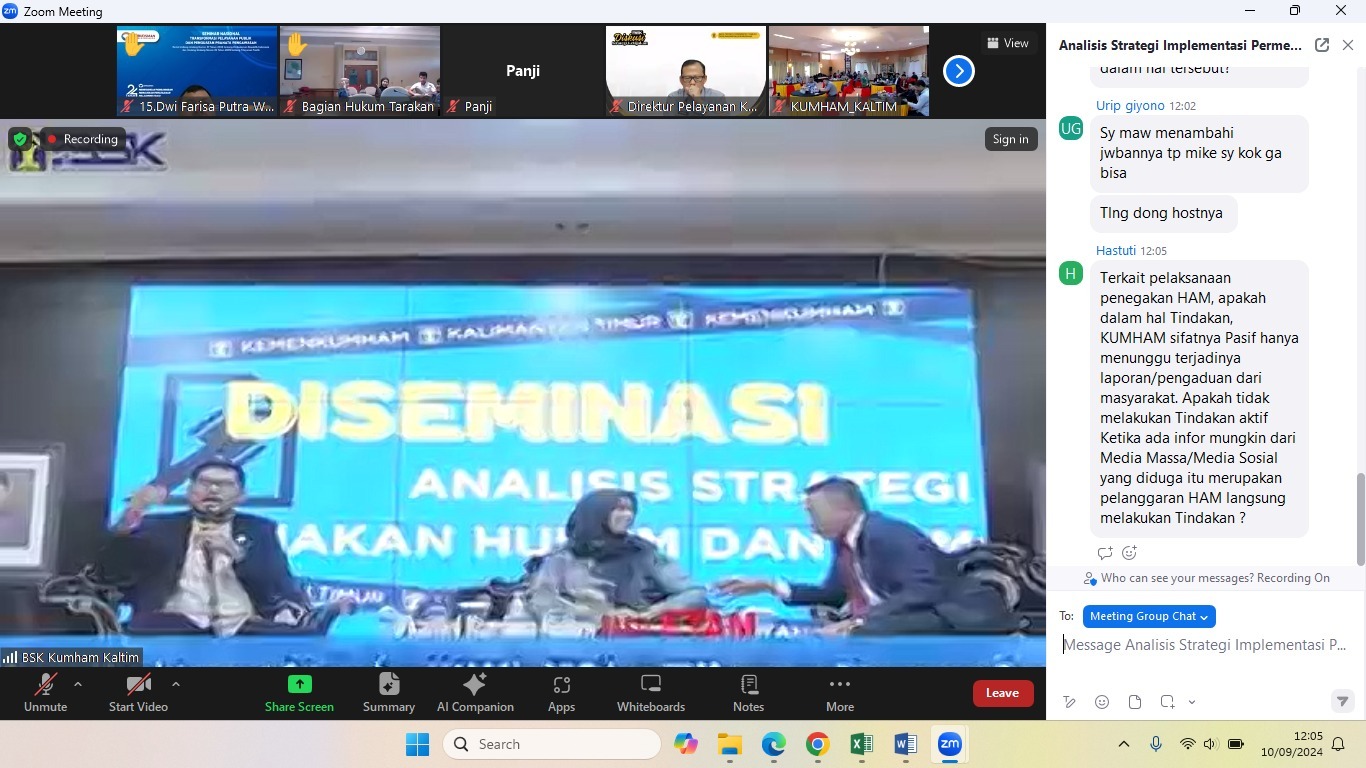Image resolution: width=1366 pixels, height=768 pixels.
Task: Click the emoji icon in chat composer
Action: (1102, 702)
